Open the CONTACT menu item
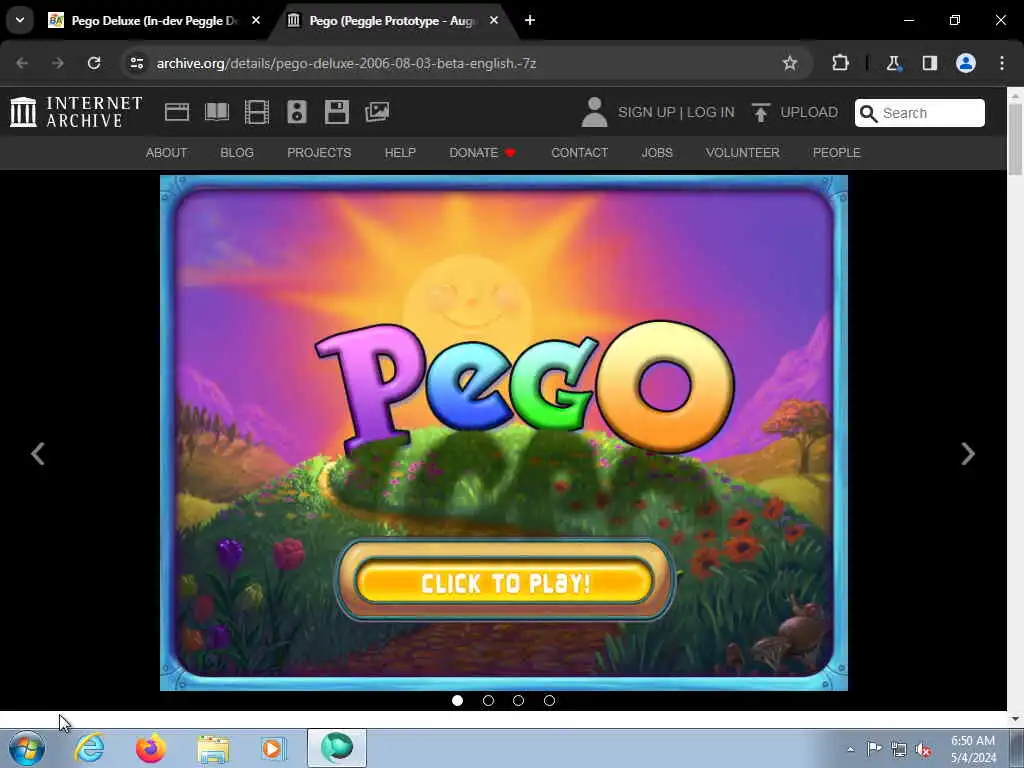The height and width of the screenshot is (768, 1024). click(x=580, y=152)
